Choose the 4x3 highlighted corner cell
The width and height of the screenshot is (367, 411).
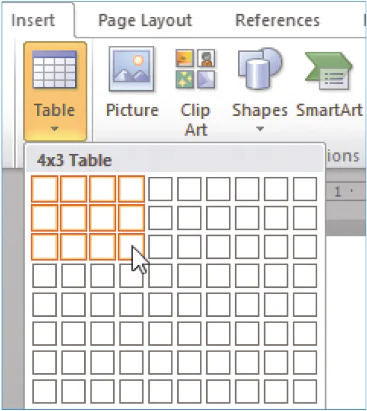131,247
